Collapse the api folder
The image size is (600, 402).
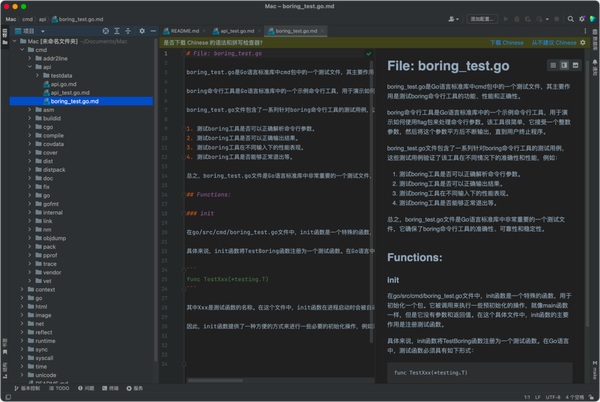tap(30, 67)
